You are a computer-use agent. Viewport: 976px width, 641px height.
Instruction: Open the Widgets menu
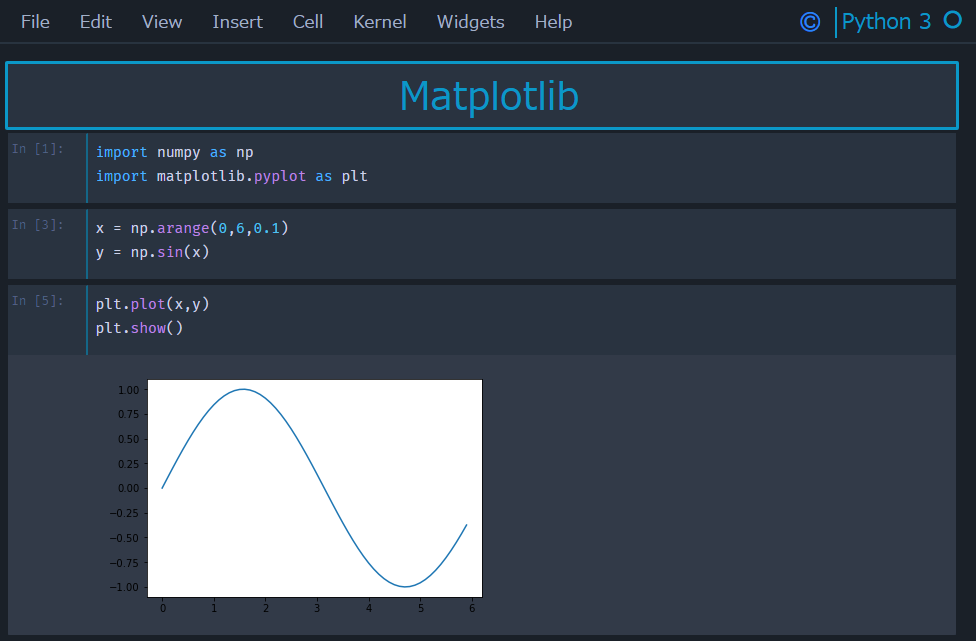coord(471,22)
